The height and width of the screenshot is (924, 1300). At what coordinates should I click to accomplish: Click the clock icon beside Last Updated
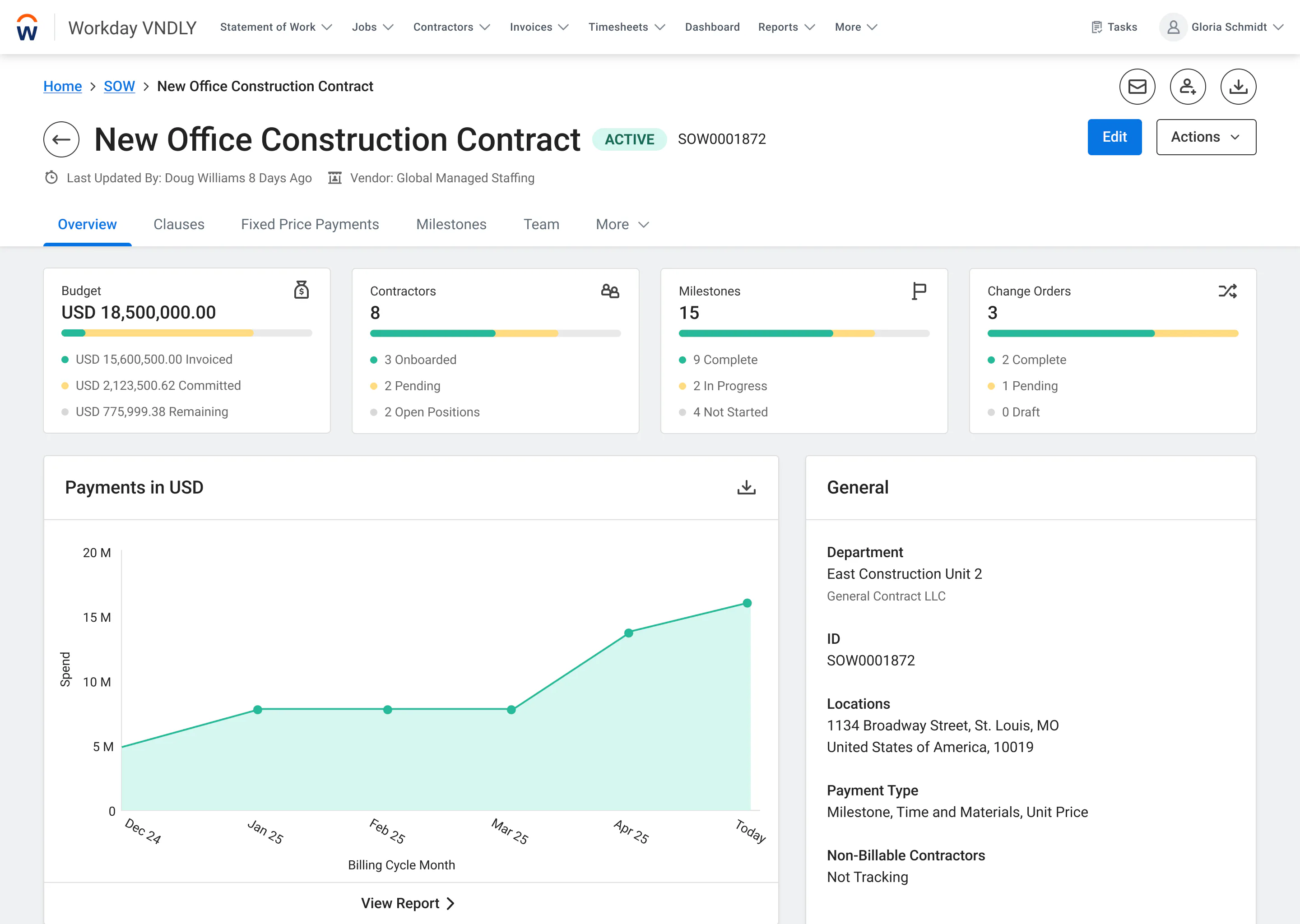click(51, 177)
